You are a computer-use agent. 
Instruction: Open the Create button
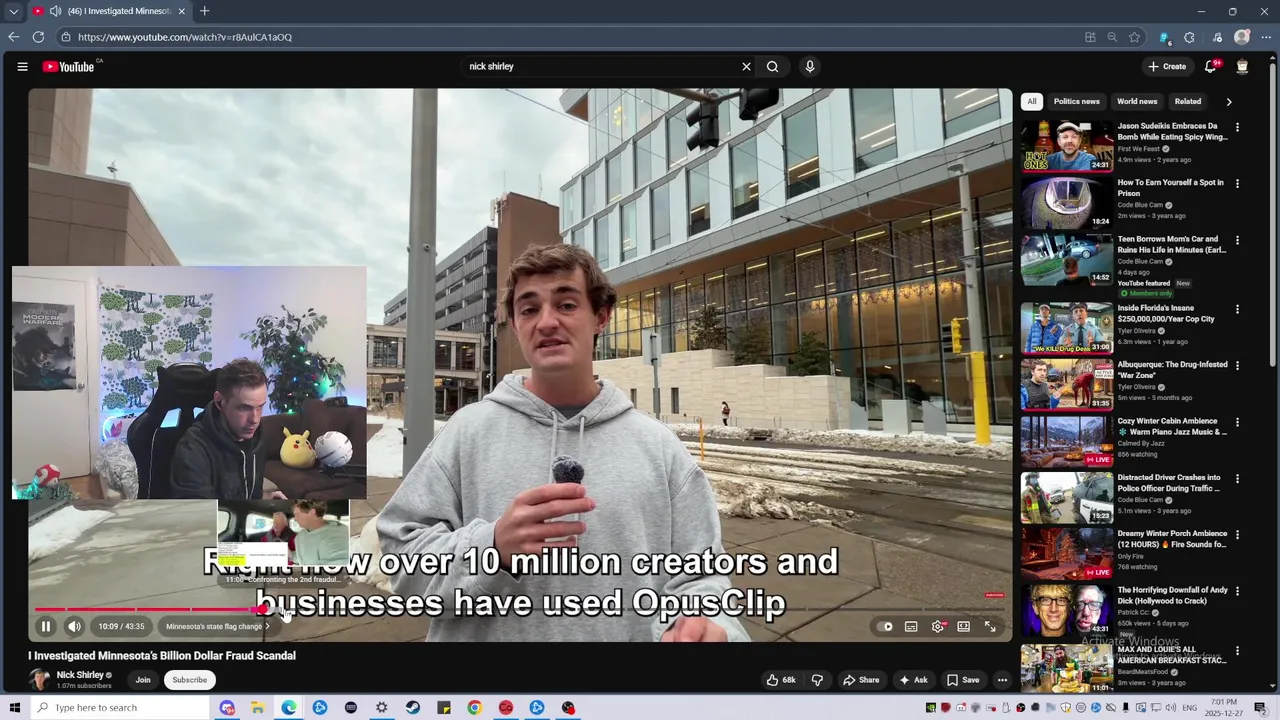[1167, 67]
